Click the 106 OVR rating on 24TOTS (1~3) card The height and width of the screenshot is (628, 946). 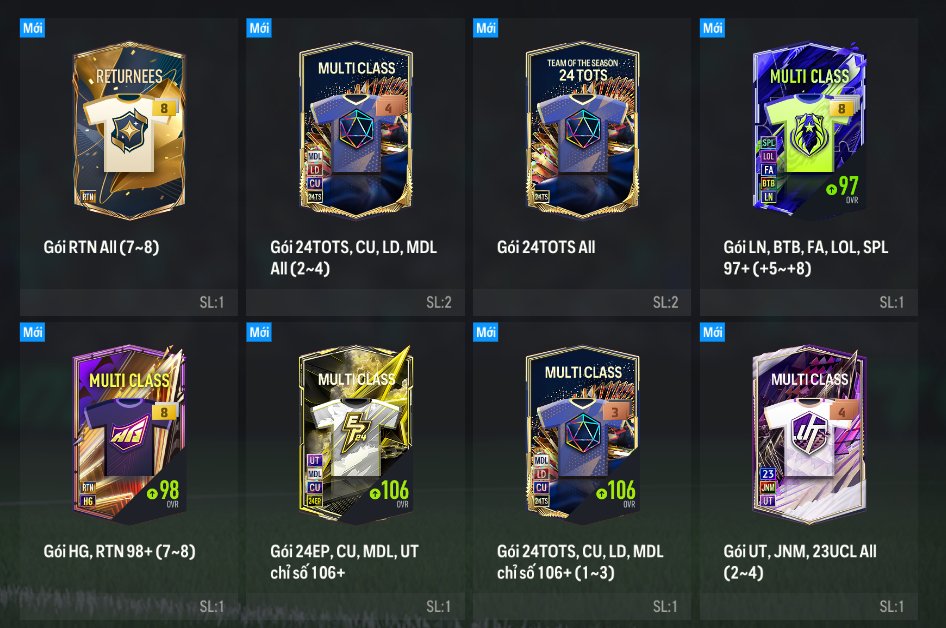coord(616,494)
